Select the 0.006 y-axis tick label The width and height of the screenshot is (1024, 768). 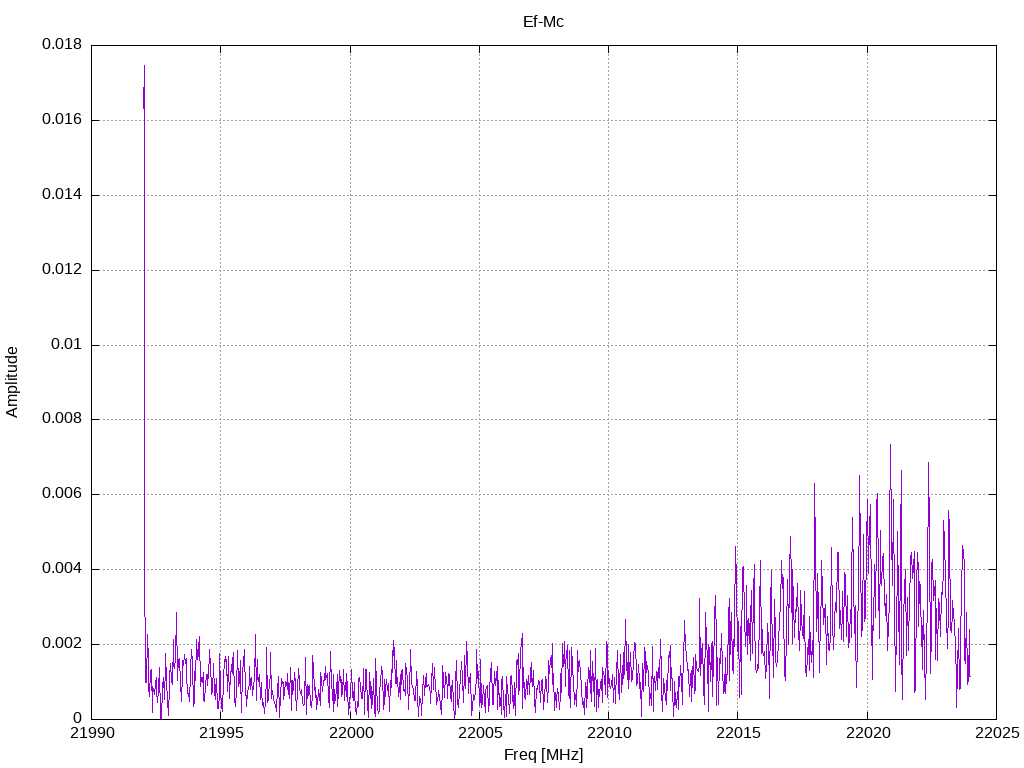61,494
